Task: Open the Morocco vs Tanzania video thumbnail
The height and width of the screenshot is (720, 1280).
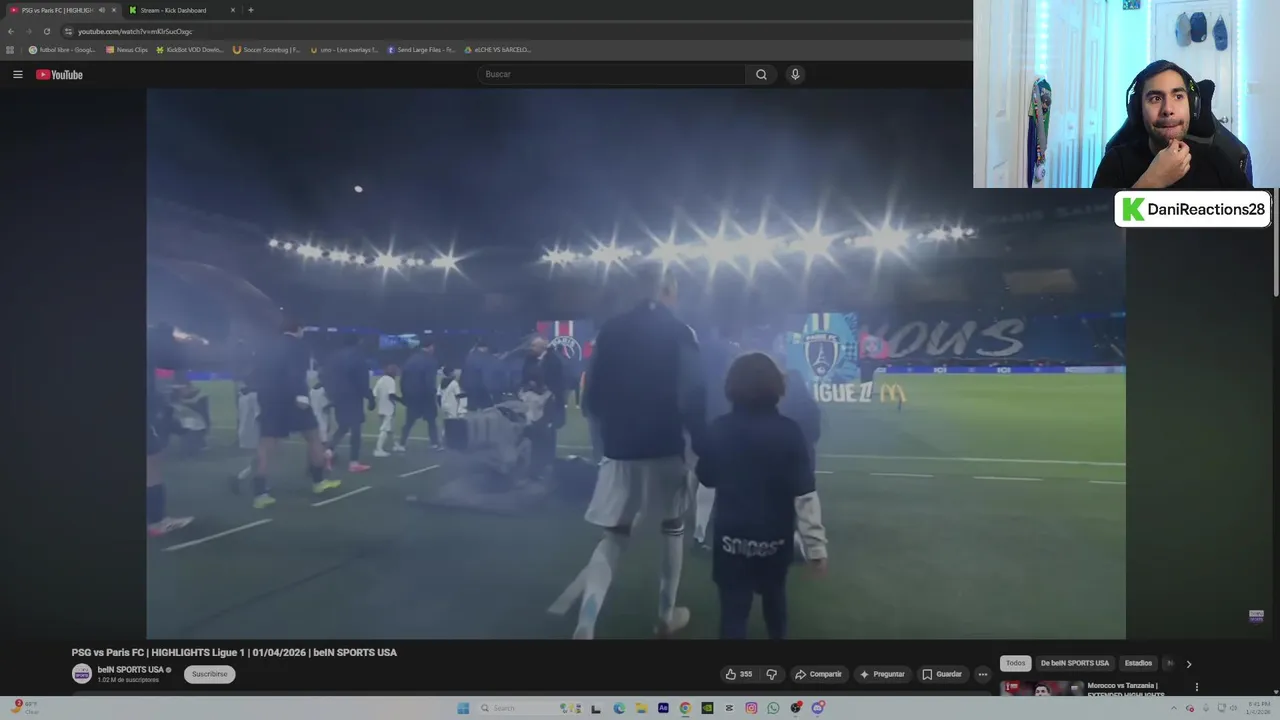Action: pyautogui.click(x=1041, y=688)
